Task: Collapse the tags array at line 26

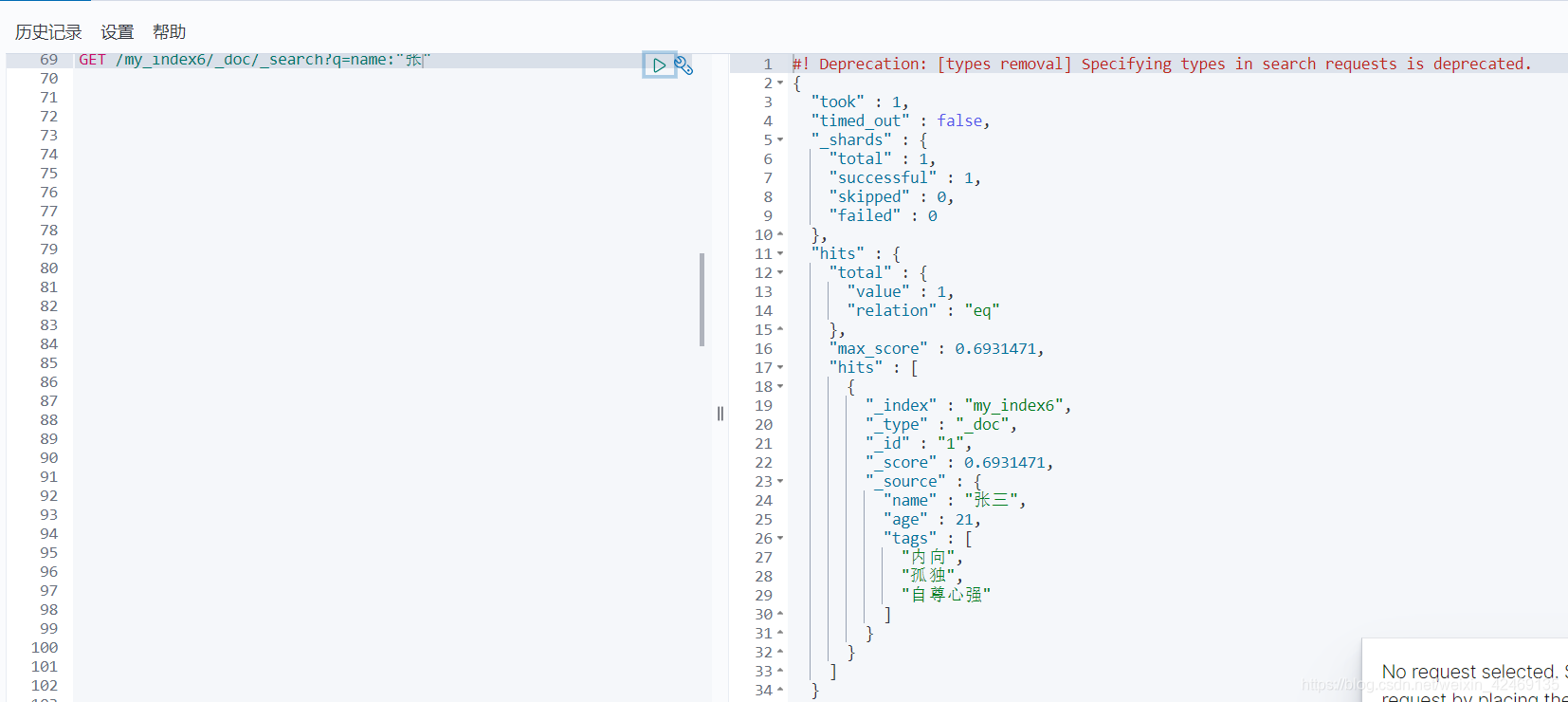Action: (x=780, y=538)
